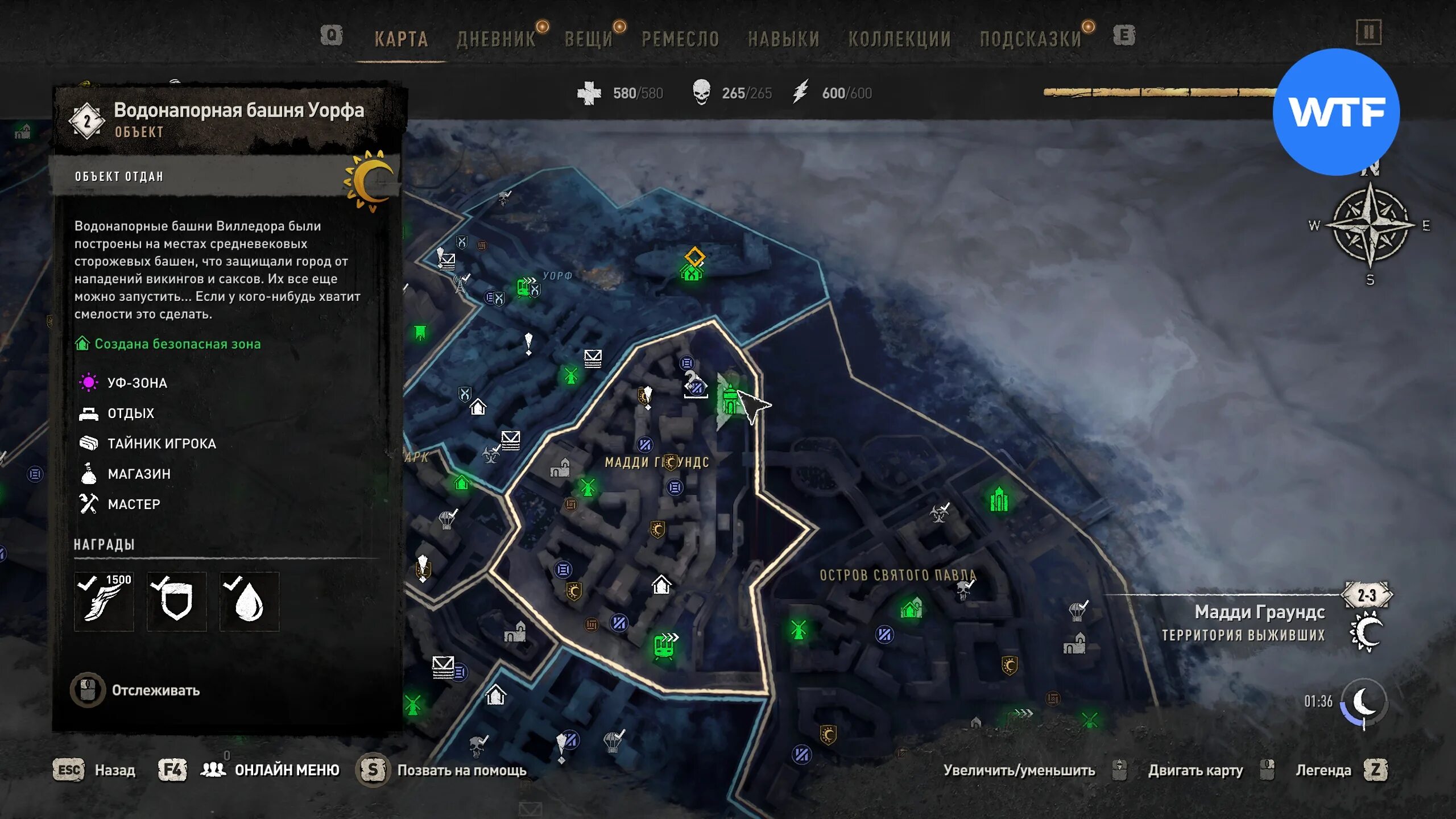Click the 1500 agility XP reward tile
This screenshot has width=1456, height=819.
click(x=104, y=601)
